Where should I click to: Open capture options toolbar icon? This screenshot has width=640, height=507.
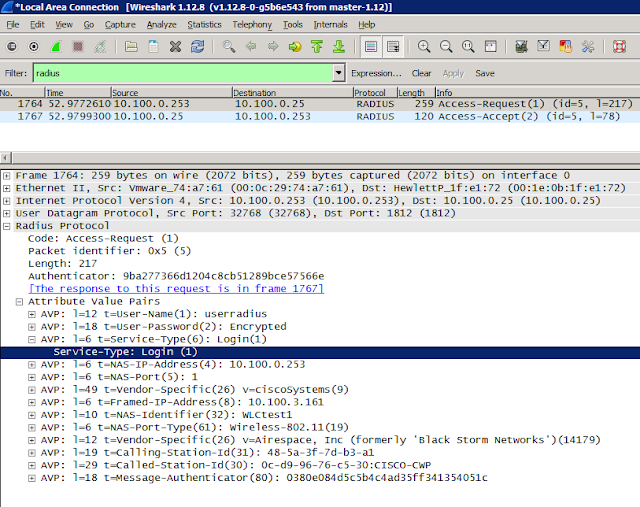[34, 47]
